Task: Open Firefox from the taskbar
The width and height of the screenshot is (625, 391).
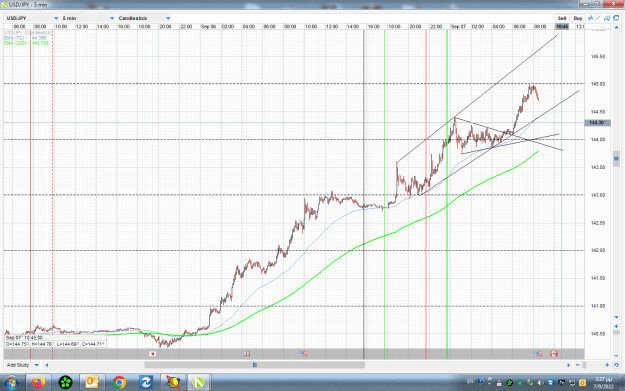Action: point(39,383)
